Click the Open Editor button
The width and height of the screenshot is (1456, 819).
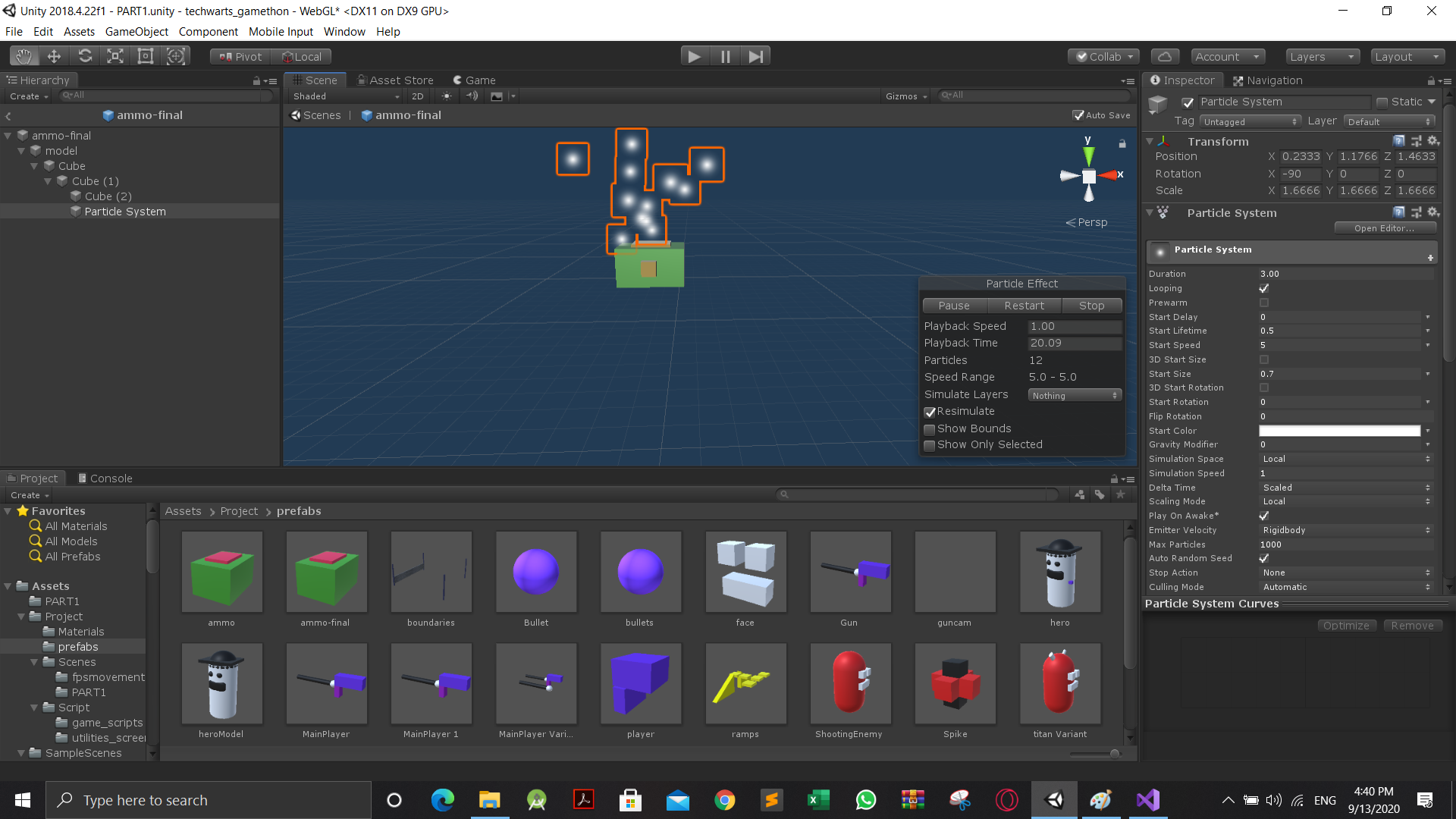coord(1384,228)
